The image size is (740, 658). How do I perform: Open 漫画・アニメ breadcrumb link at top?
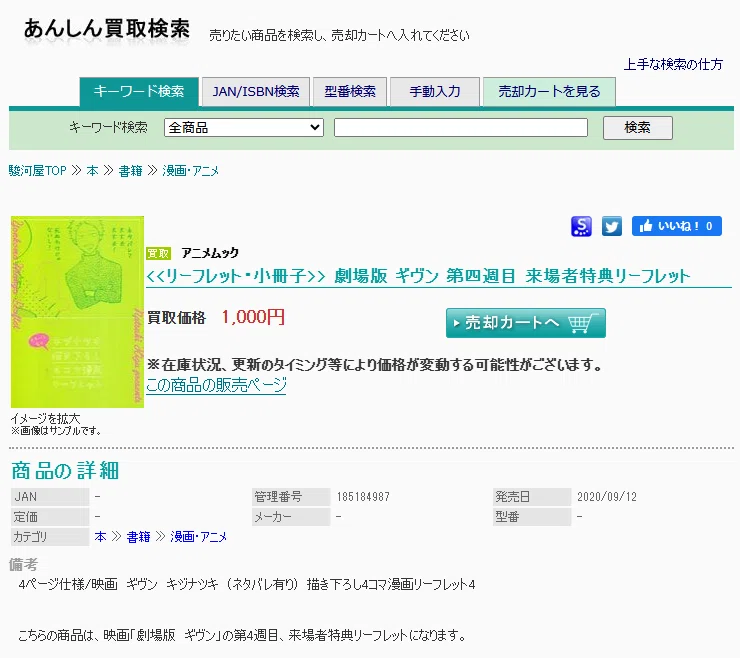(x=191, y=170)
